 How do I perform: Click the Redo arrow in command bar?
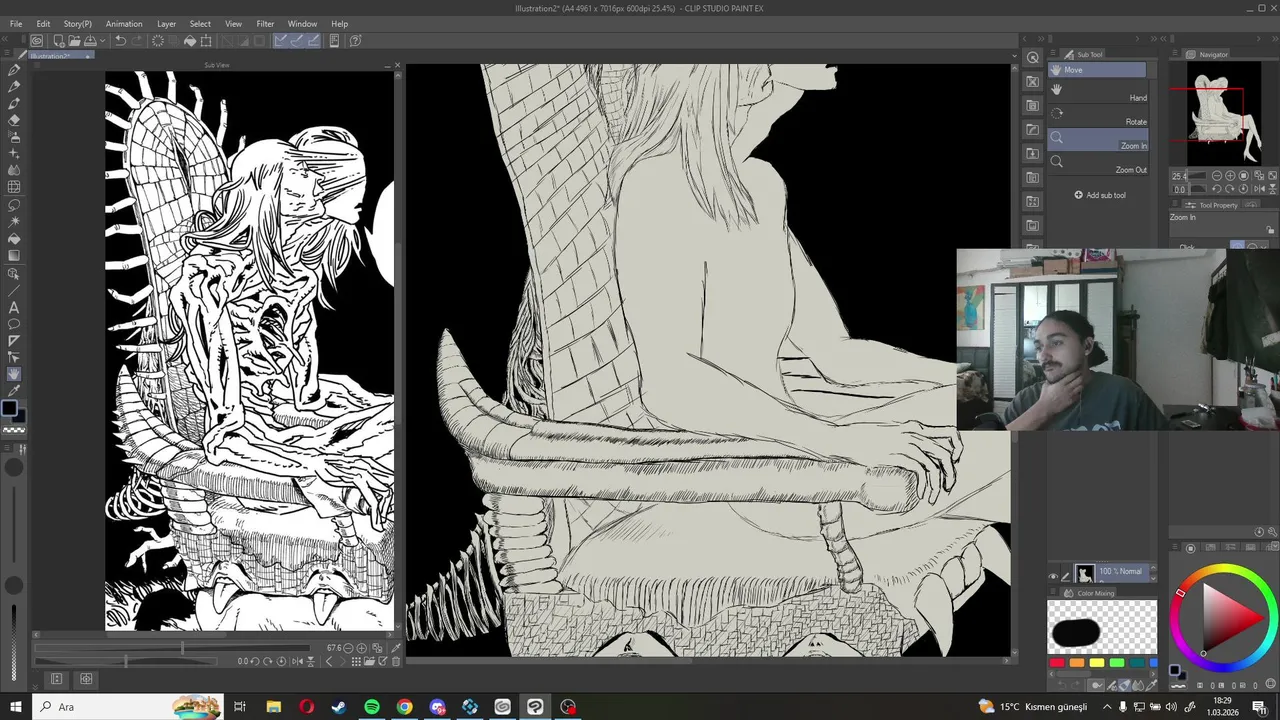pyautogui.click(x=136, y=41)
